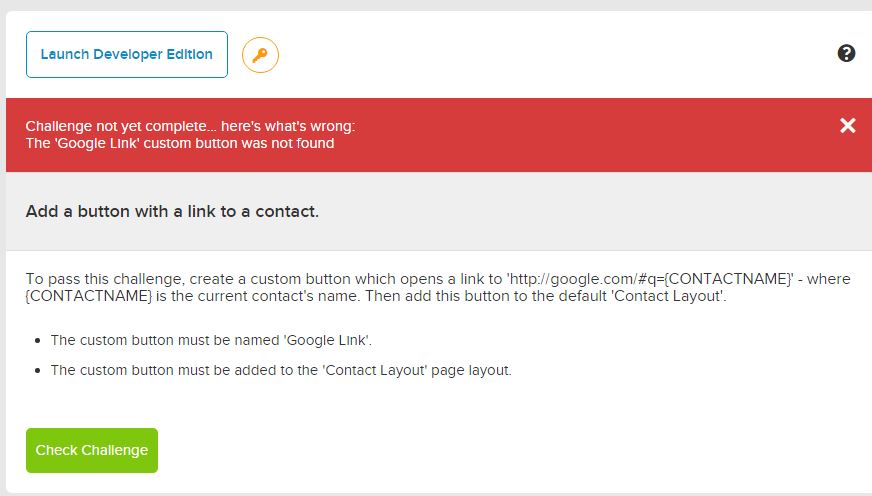The image size is (872, 496).
Task: Click the orange key icon
Action: [260, 55]
